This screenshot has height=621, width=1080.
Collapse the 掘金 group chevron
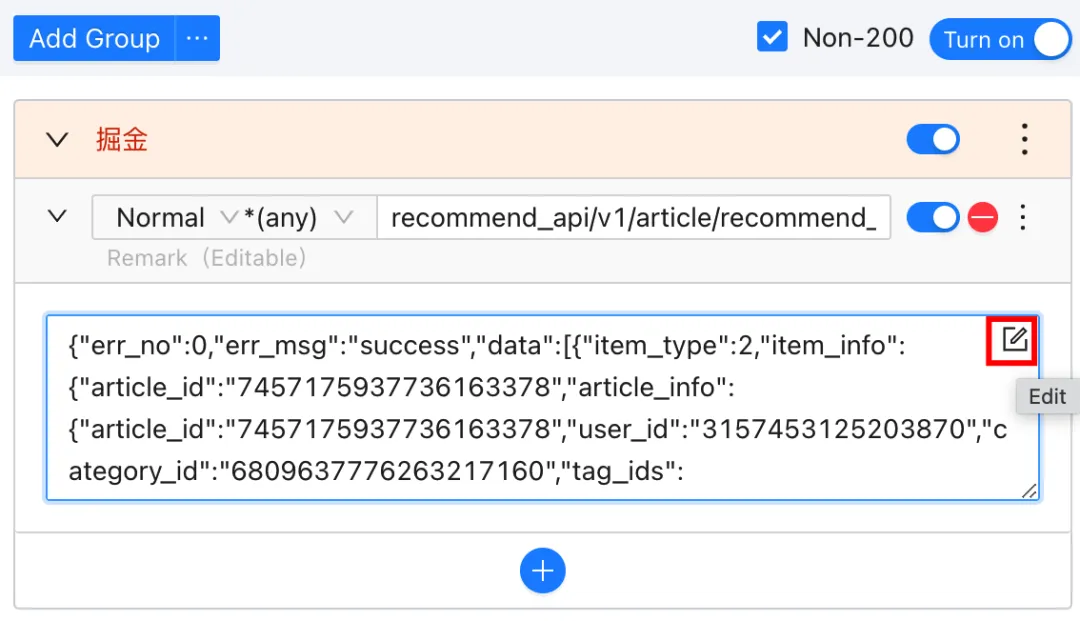click(57, 140)
